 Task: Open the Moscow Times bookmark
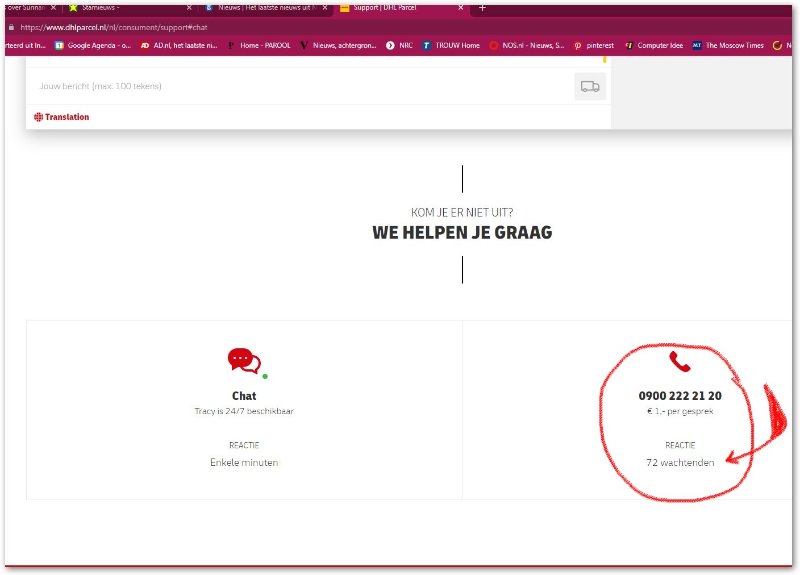[728, 45]
